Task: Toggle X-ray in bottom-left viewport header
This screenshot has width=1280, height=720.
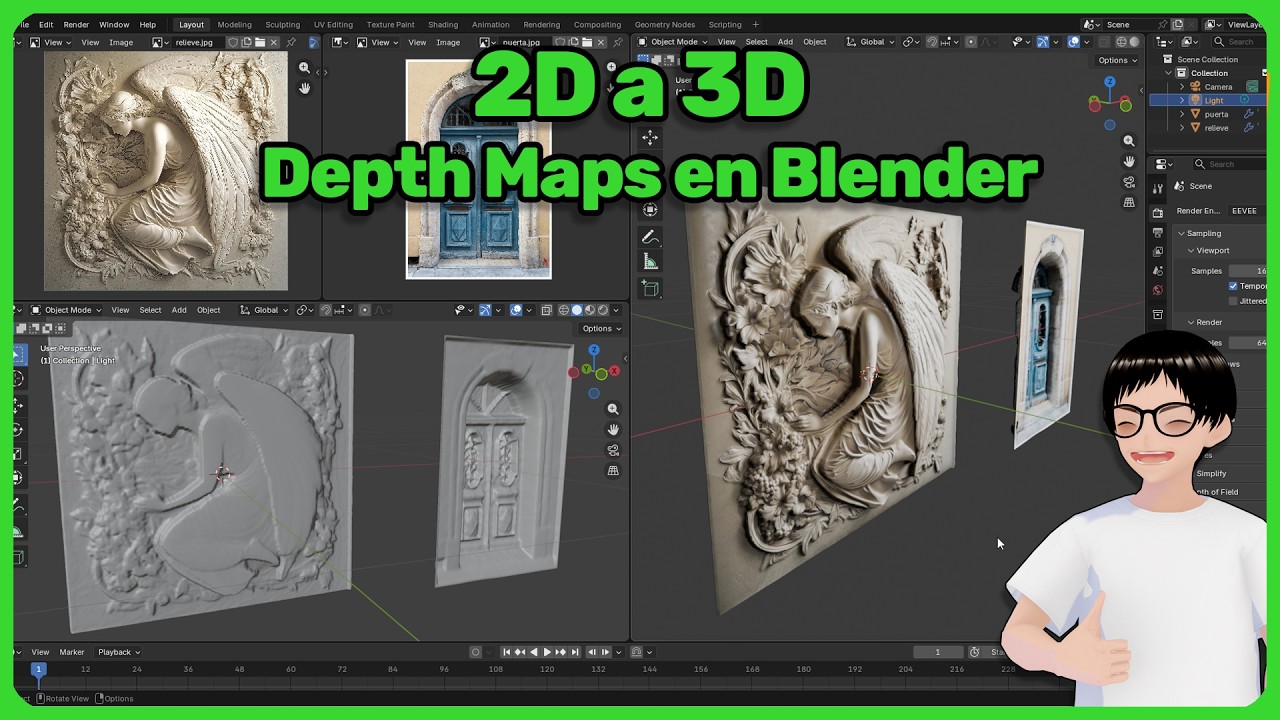Action: 546,310
